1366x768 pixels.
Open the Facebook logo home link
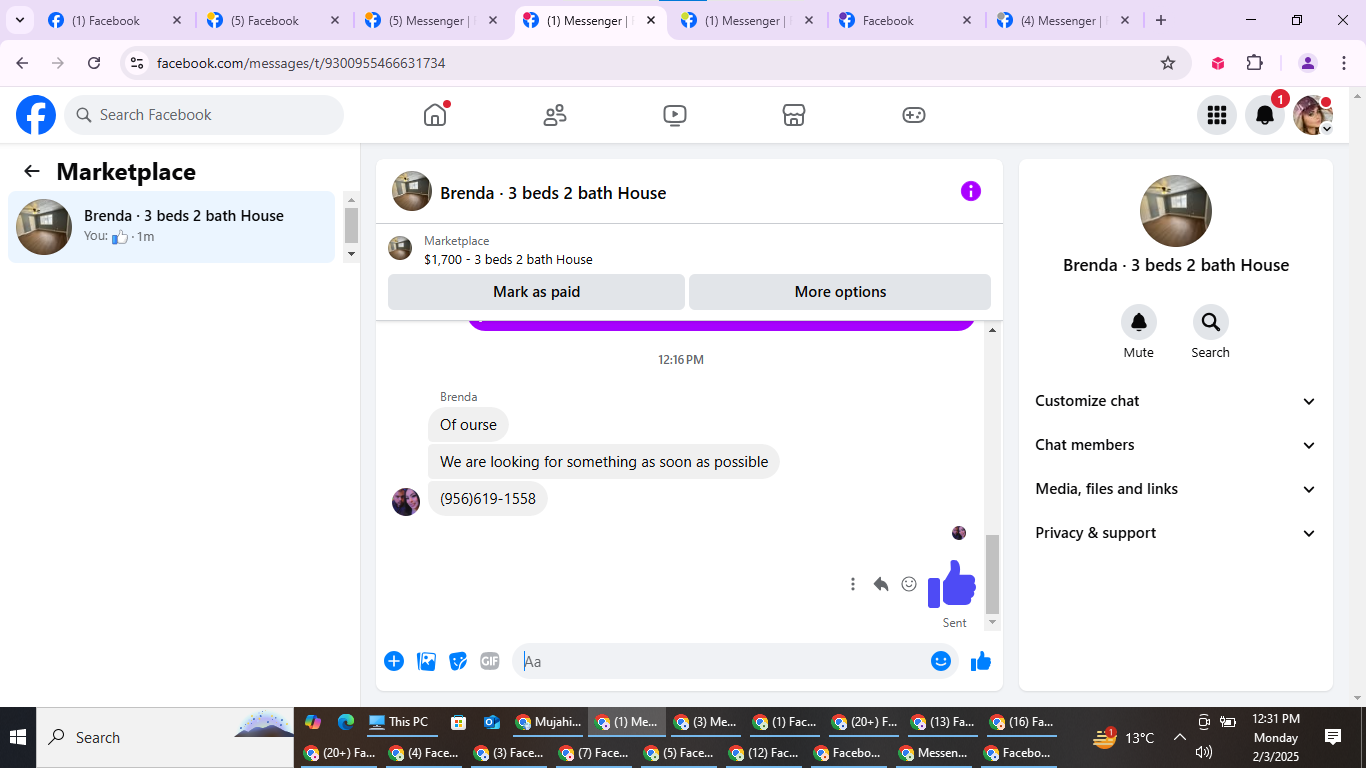pos(36,115)
